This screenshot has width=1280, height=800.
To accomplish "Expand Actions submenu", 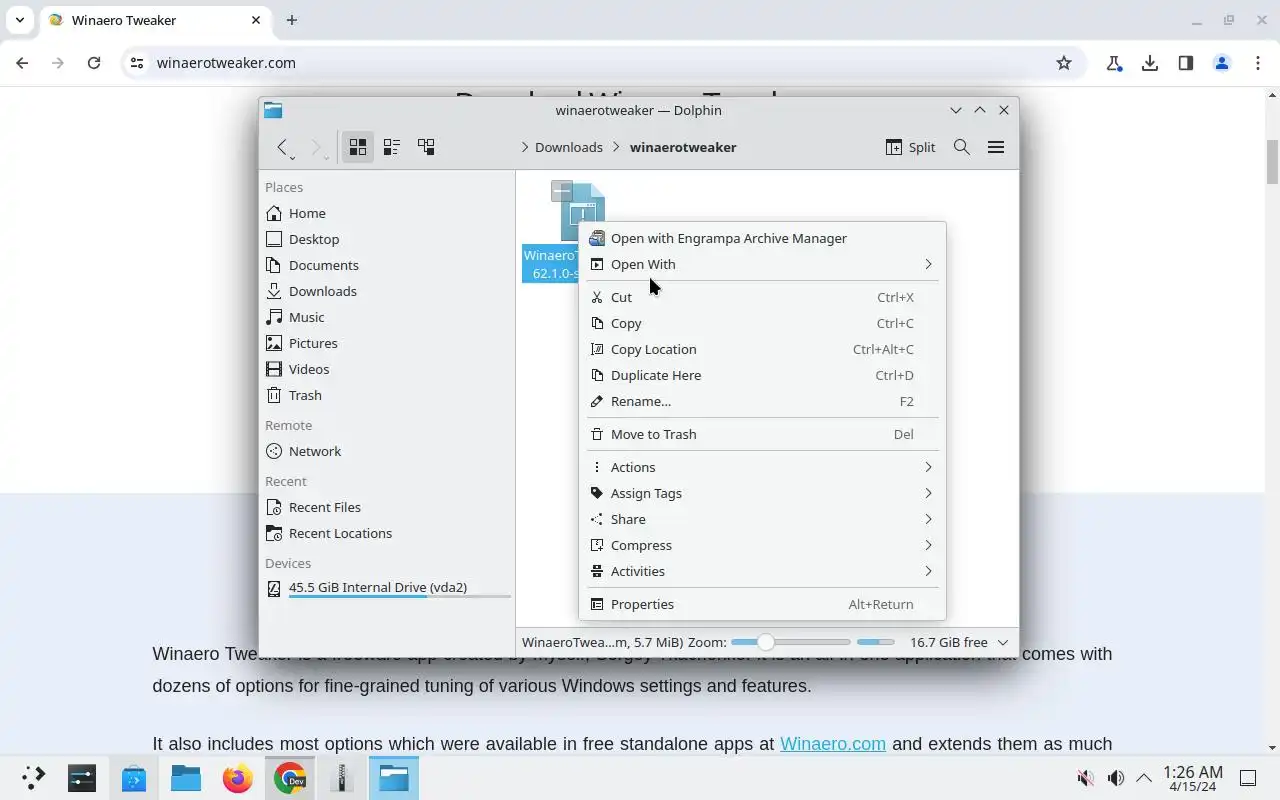I will click(762, 467).
